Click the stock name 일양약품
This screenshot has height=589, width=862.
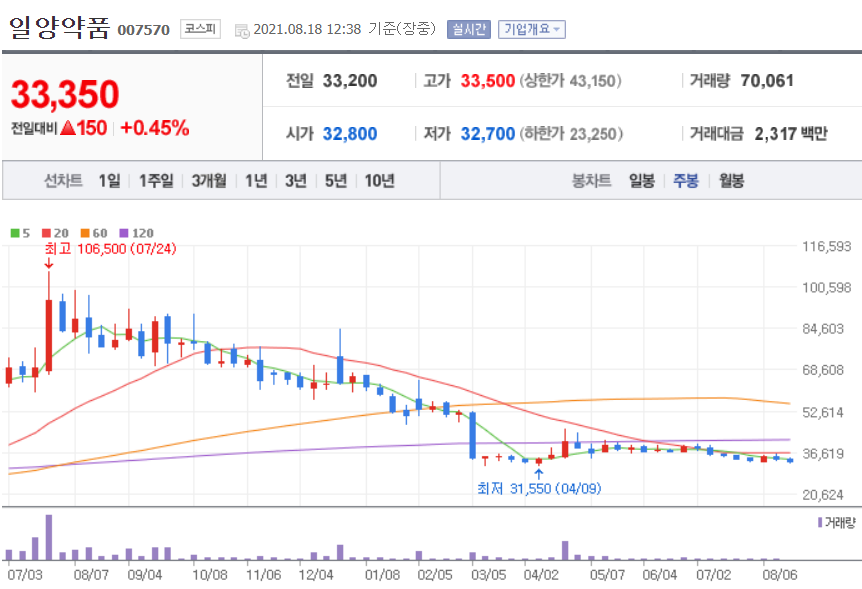(x=59, y=27)
